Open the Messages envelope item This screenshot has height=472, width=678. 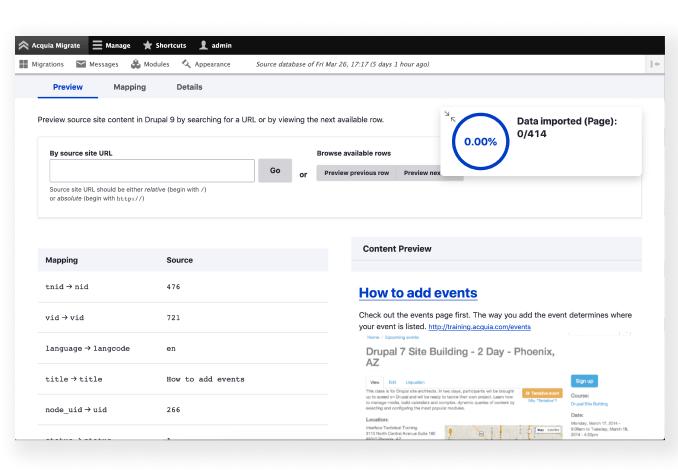tap(97, 64)
